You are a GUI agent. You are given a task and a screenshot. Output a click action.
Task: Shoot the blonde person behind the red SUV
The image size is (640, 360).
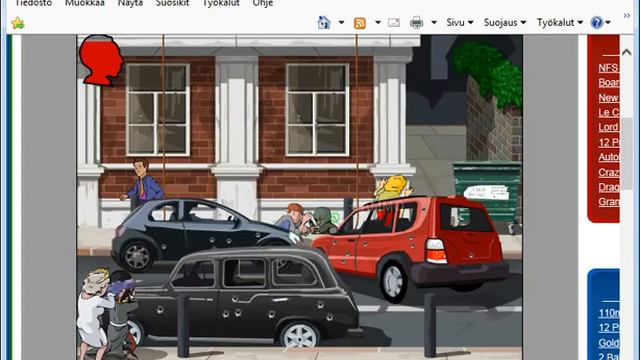coord(393,188)
